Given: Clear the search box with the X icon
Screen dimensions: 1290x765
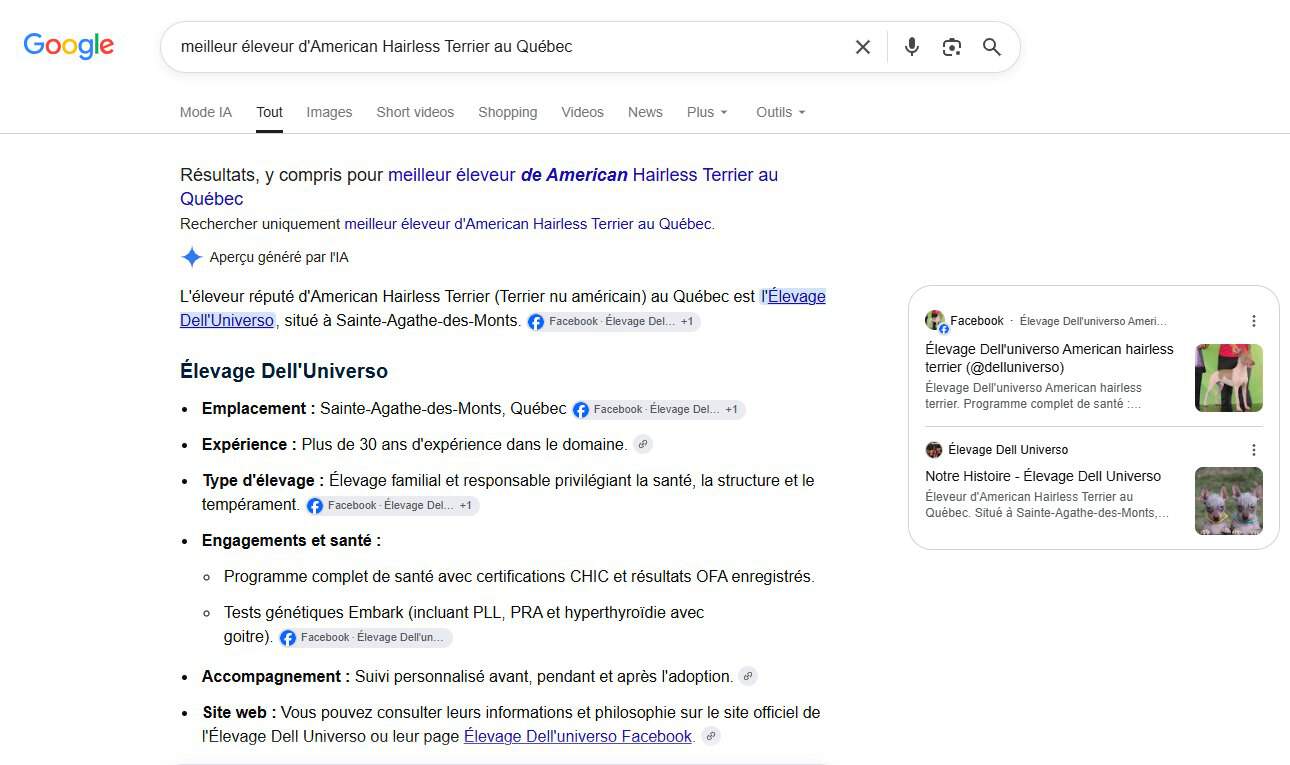Looking at the screenshot, I should [x=863, y=47].
